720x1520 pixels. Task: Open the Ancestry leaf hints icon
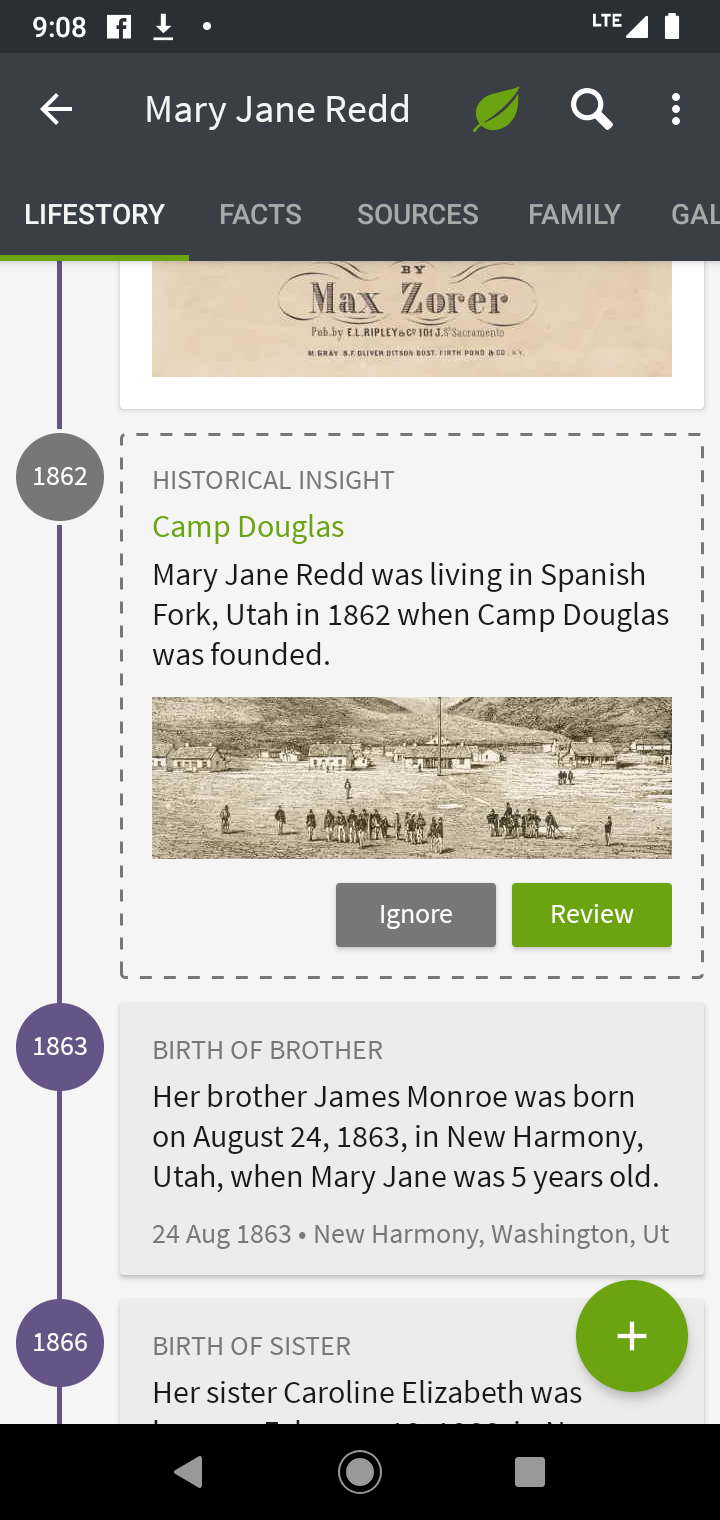pyautogui.click(x=497, y=109)
